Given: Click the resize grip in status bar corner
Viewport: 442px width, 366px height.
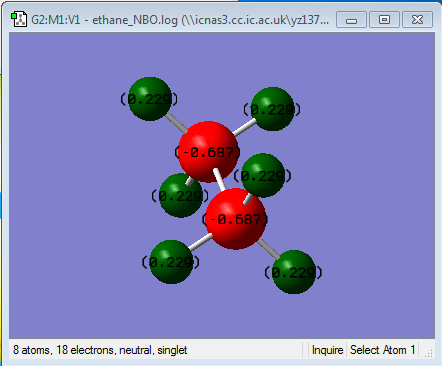Looking at the screenshot, I should point(429,353).
